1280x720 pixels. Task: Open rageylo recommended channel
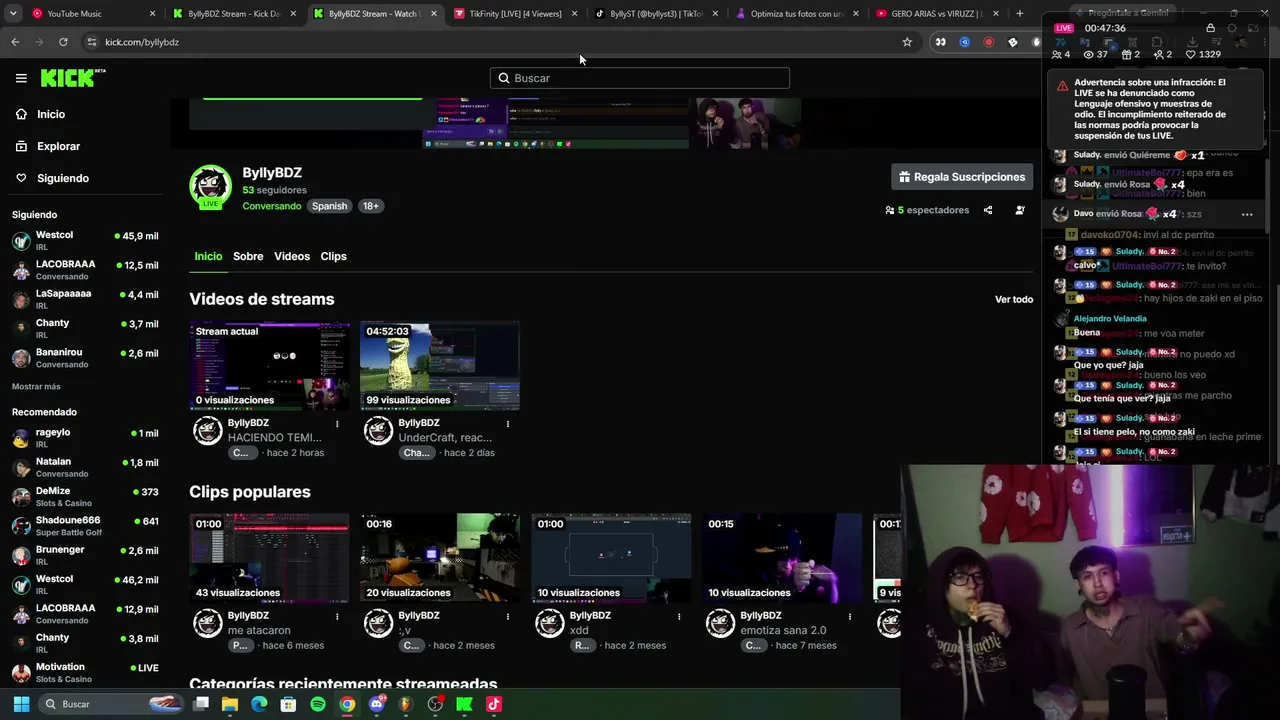[85, 438]
